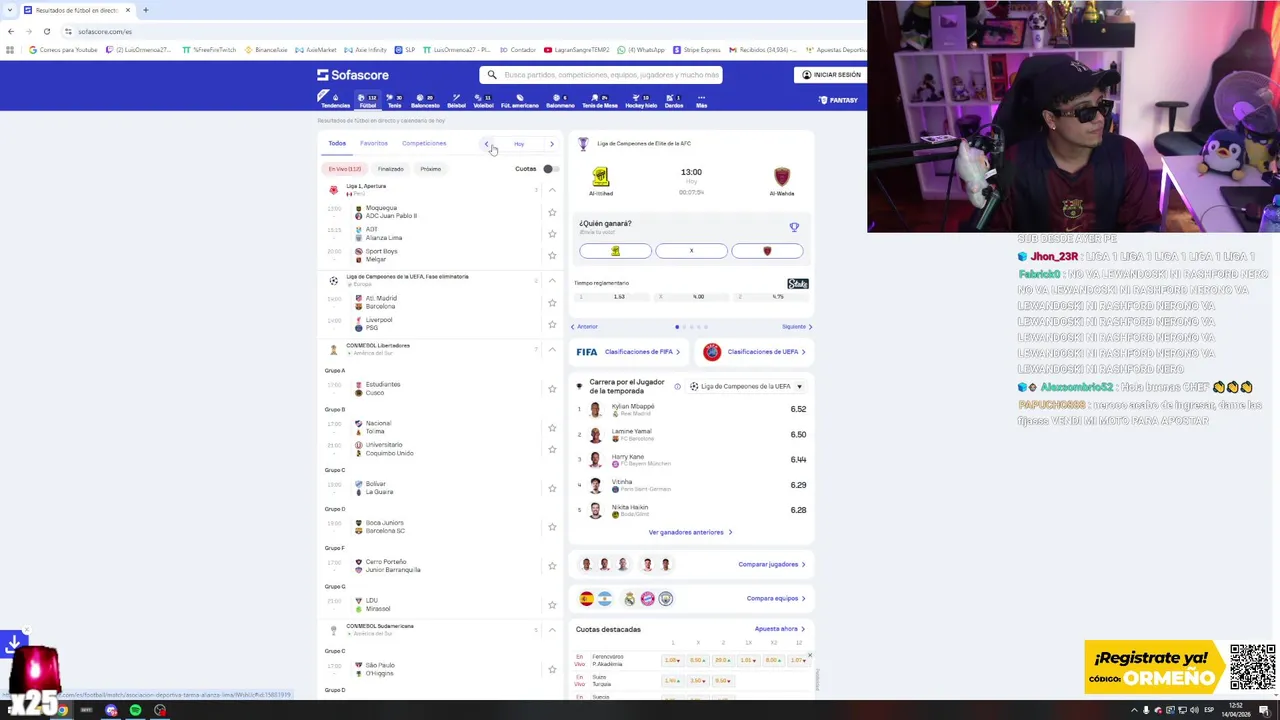Filter by En Vivo matches
This screenshot has height=720, width=1280.
(345, 169)
